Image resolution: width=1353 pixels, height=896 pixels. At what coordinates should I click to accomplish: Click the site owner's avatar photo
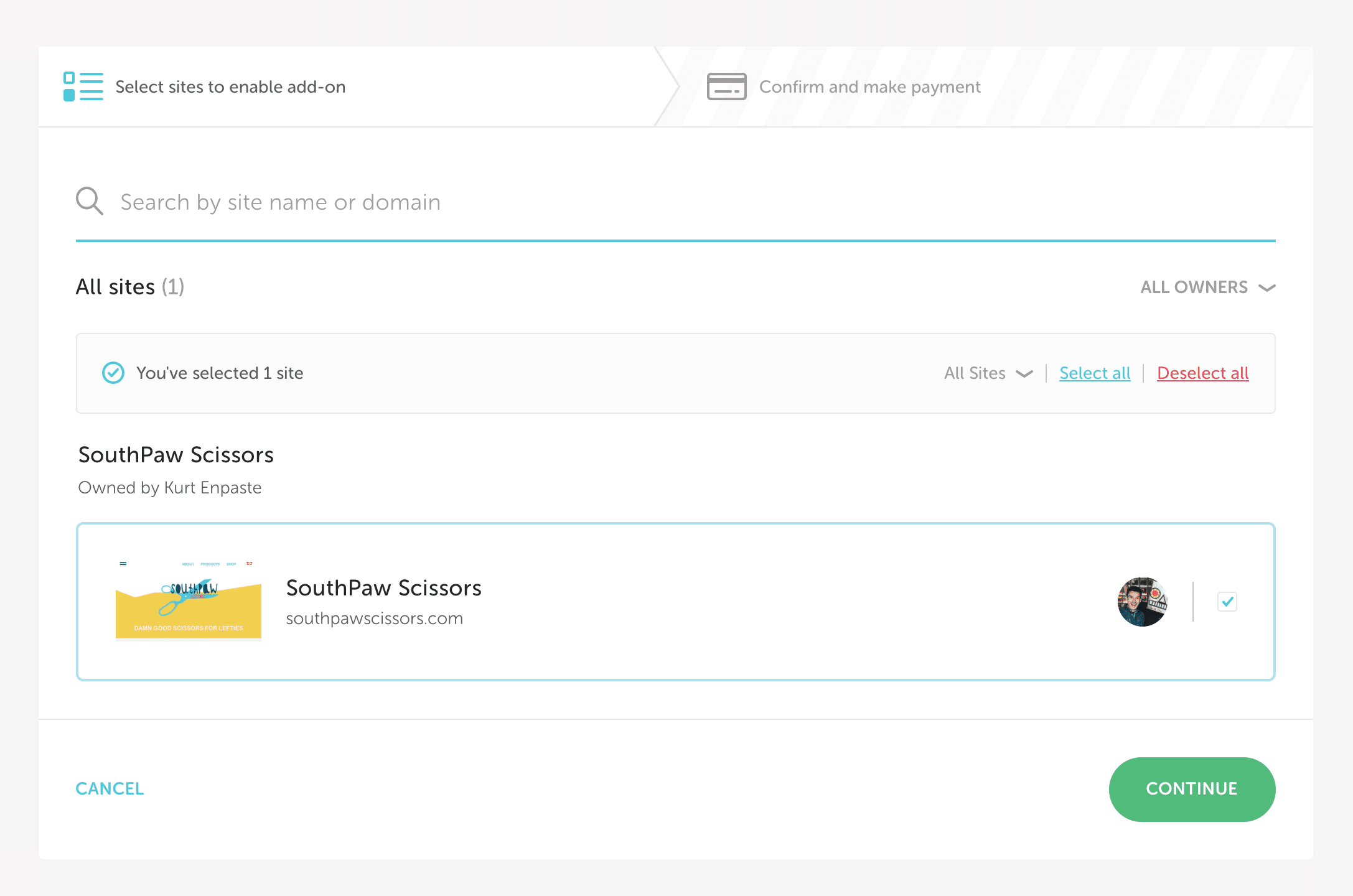[1142, 602]
